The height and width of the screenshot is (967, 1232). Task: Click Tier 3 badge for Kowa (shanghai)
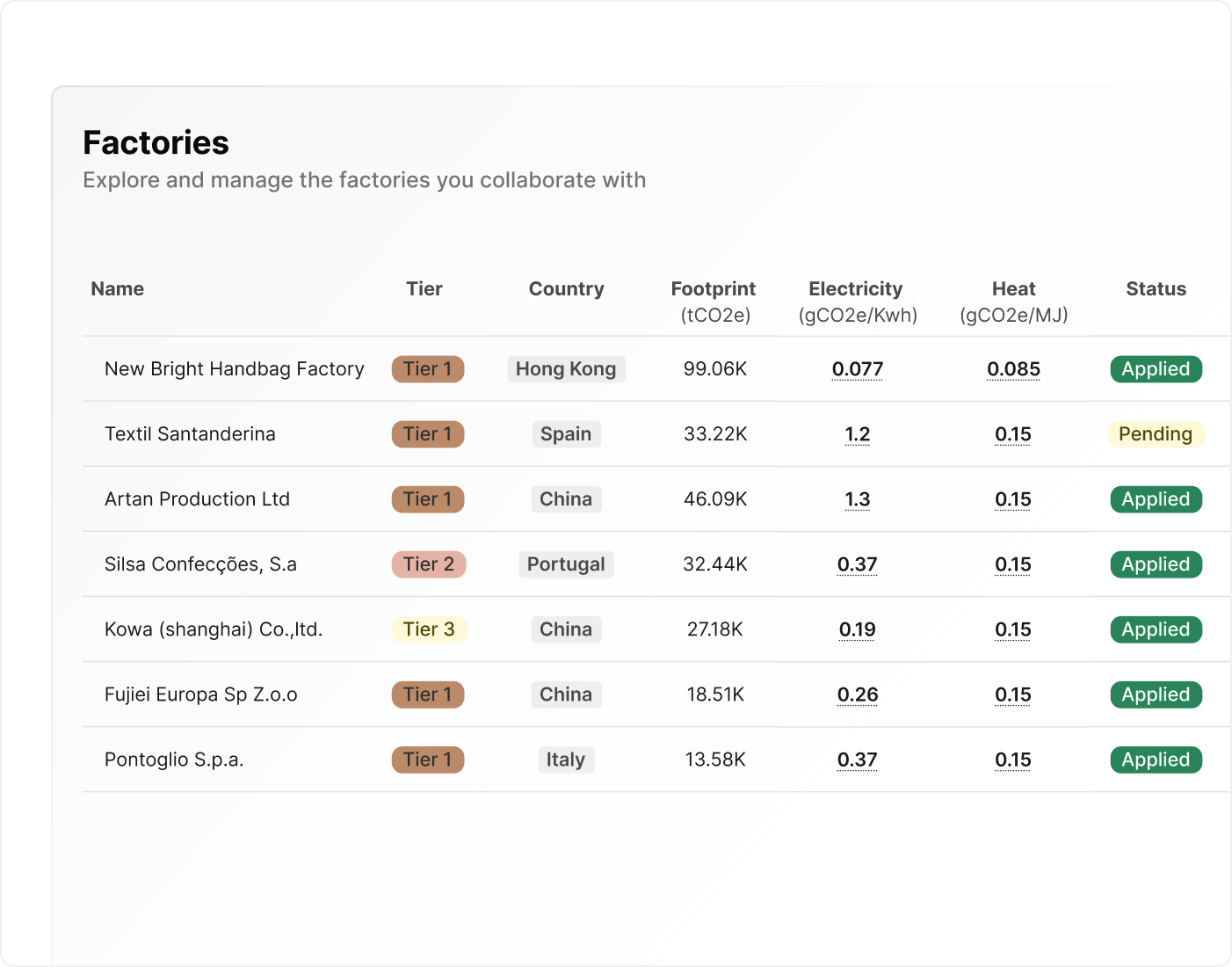pyautogui.click(x=429, y=629)
